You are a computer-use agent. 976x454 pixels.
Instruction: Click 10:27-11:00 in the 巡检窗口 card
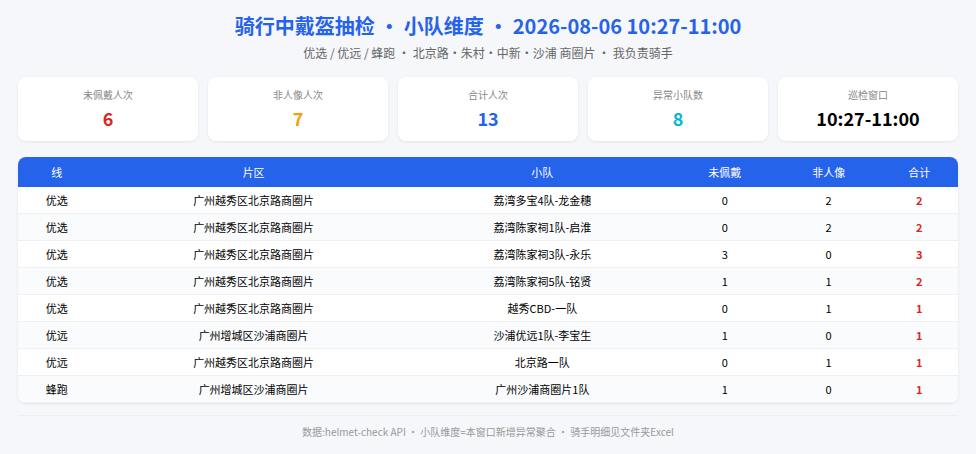[x=868, y=120]
